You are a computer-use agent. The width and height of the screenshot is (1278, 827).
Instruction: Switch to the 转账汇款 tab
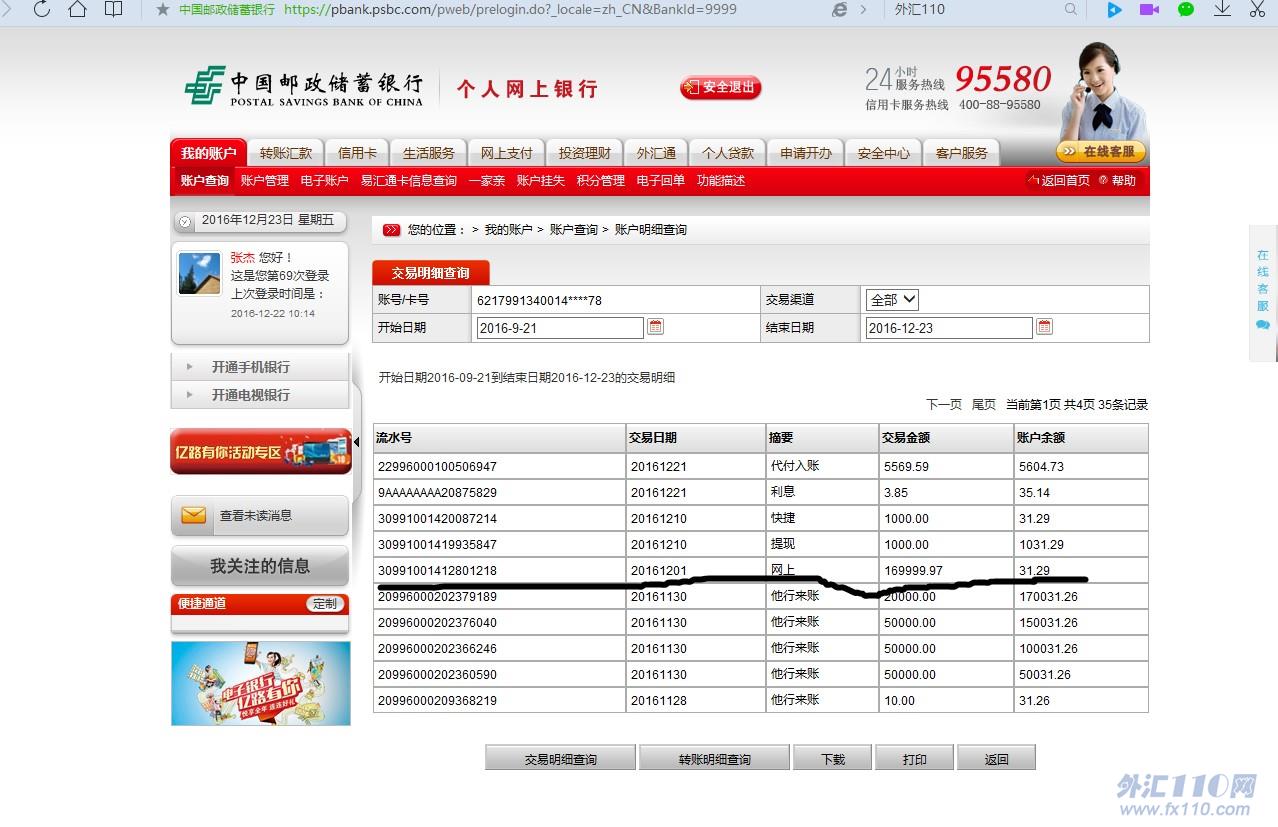point(286,153)
